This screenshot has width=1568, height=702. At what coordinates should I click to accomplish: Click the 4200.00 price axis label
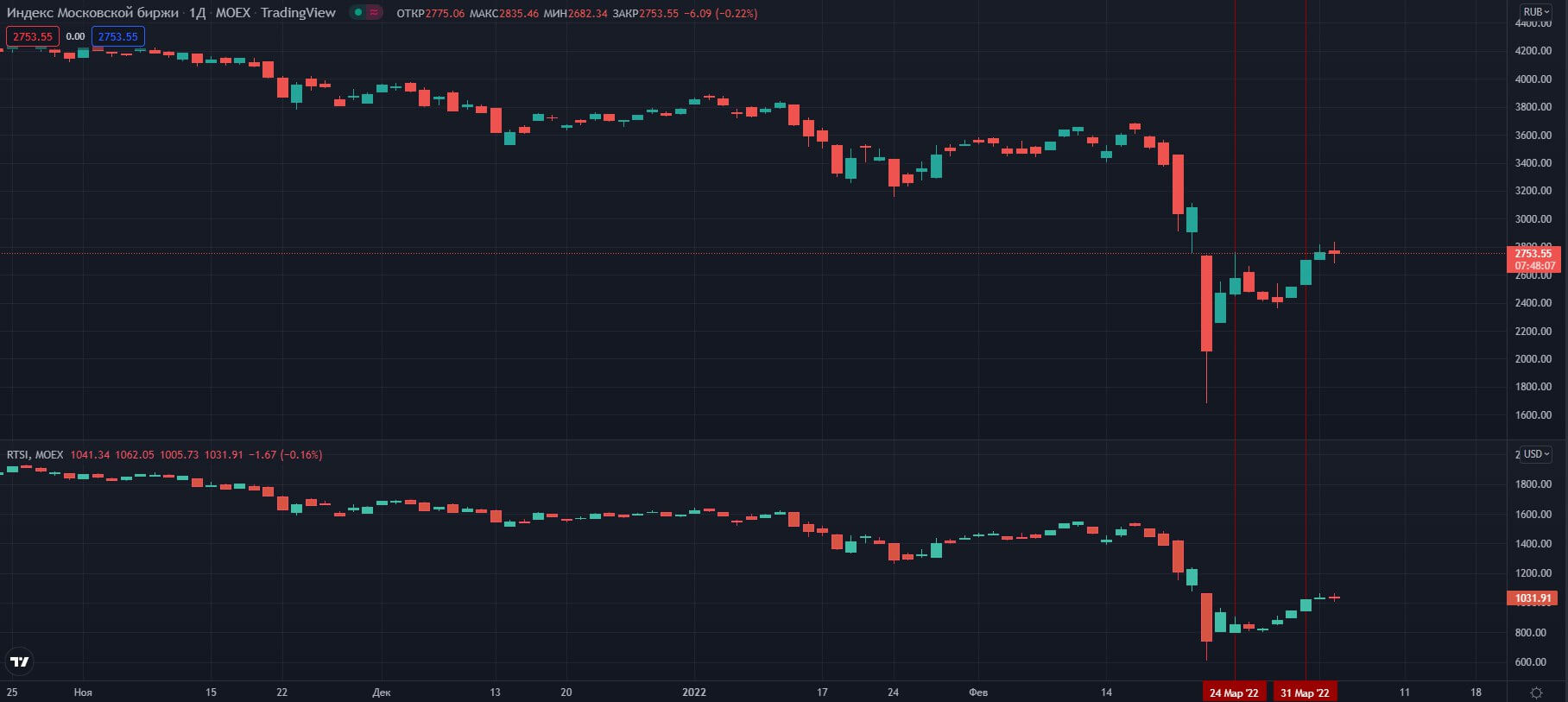pyautogui.click(x=1533, y=51)
